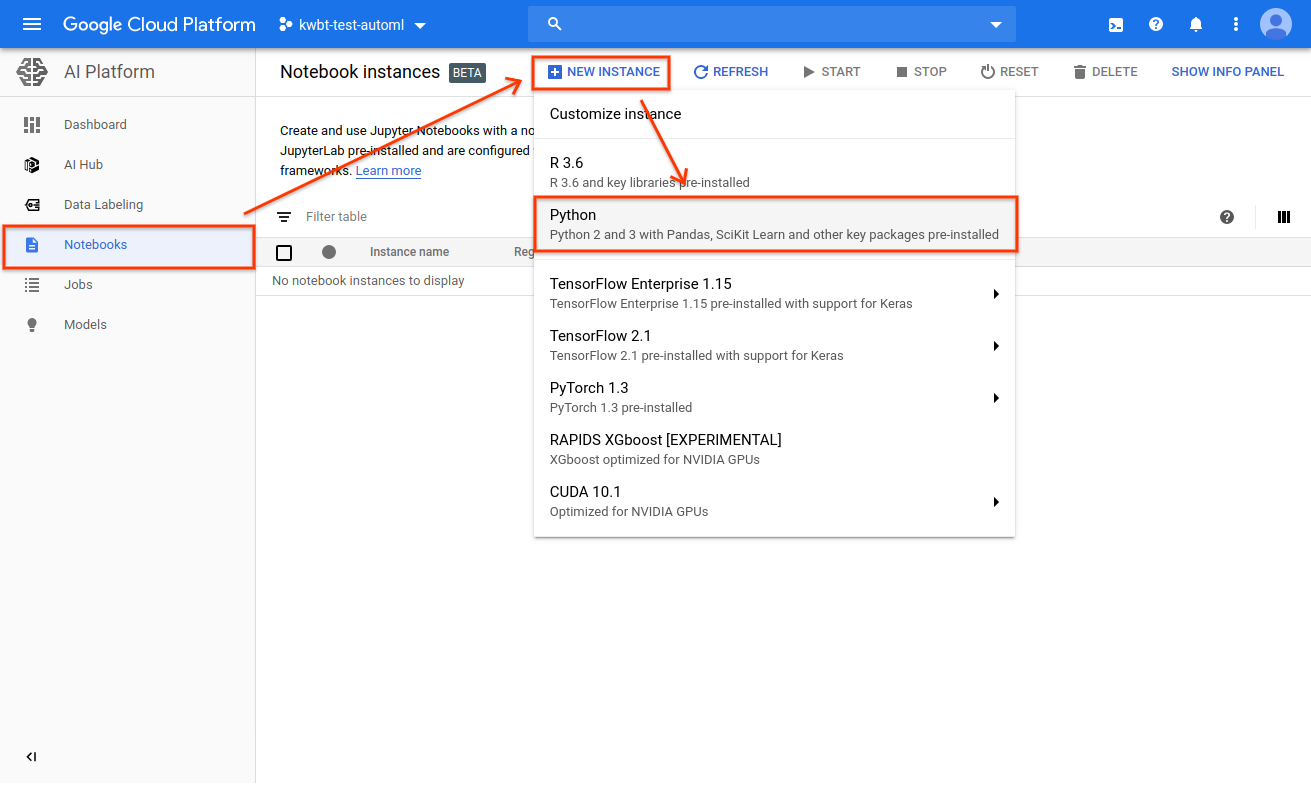This screenshot has width=1311, height=786.
Task: Expand the search bar dropdown arrow
Action: (x=995, y=25)
